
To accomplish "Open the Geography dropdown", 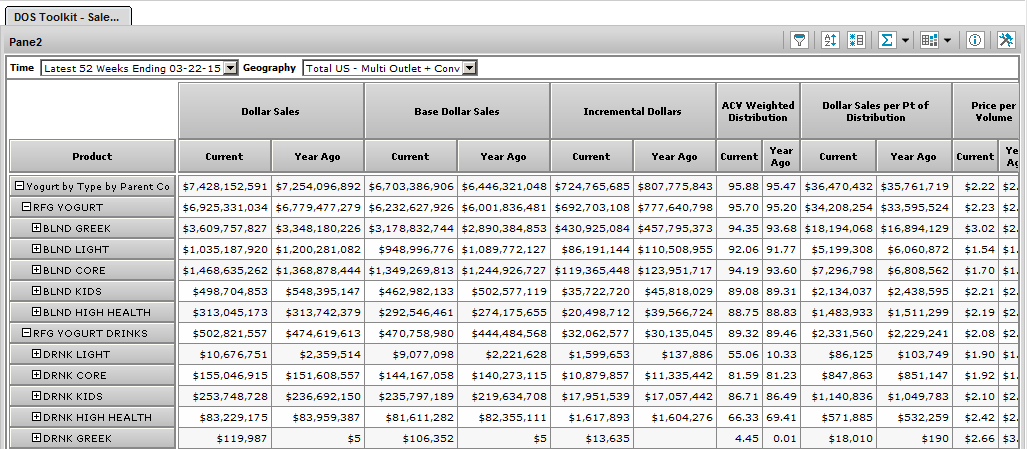I will tap(470, 68).
